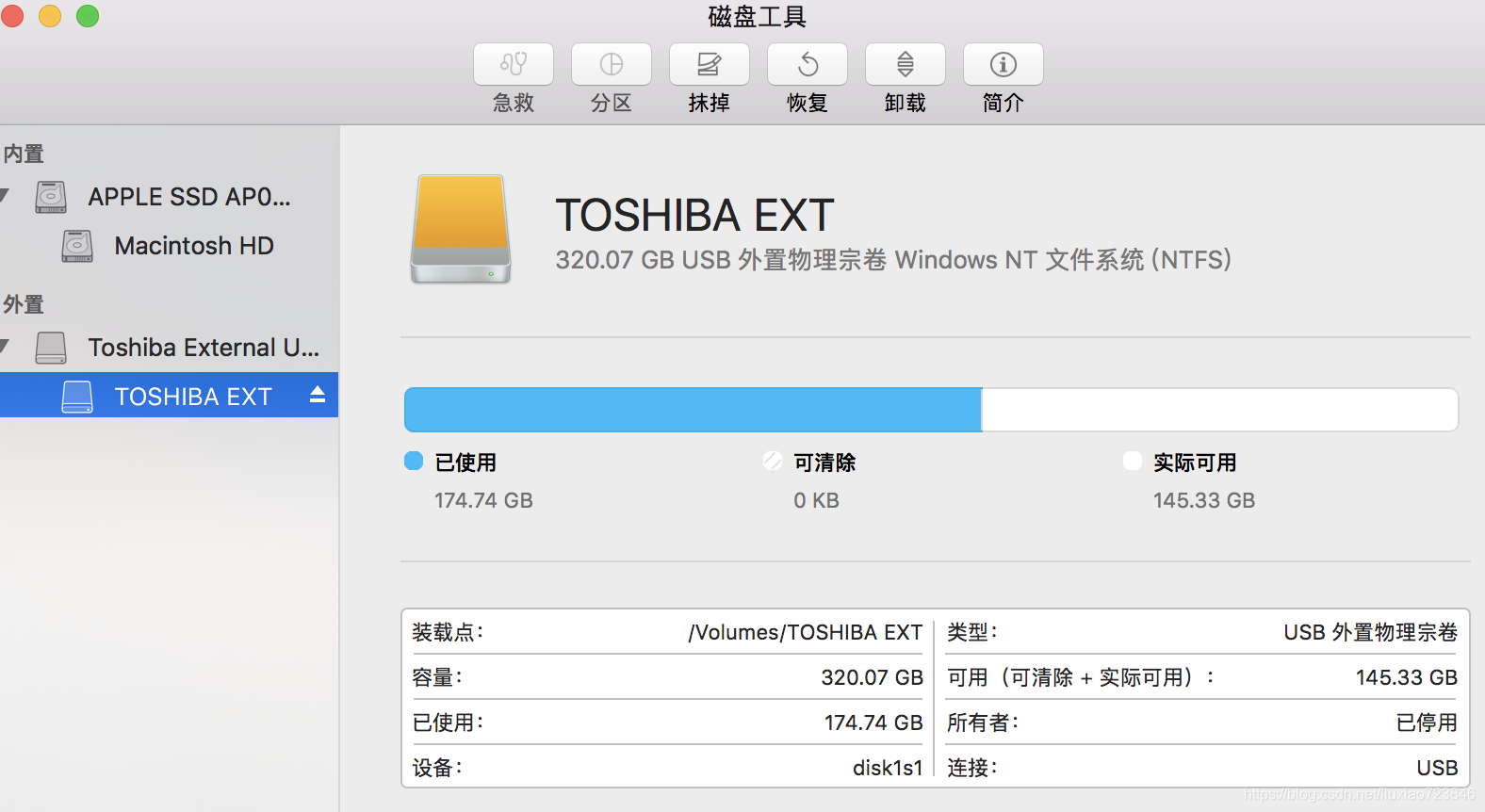
Task: Click the Macintosh HD volume icon
Action: point(77,246)
